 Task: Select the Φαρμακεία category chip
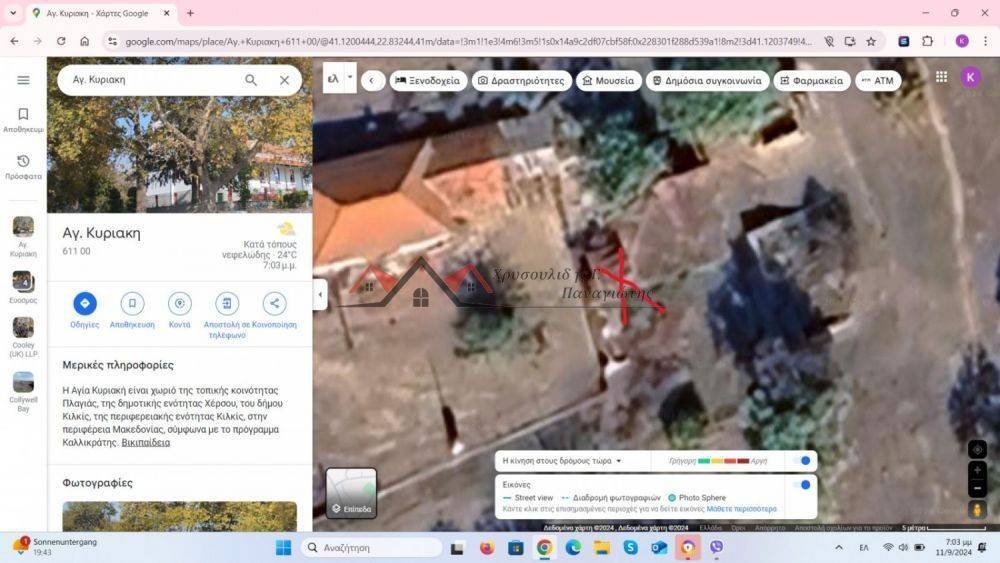tap(811, 81)
